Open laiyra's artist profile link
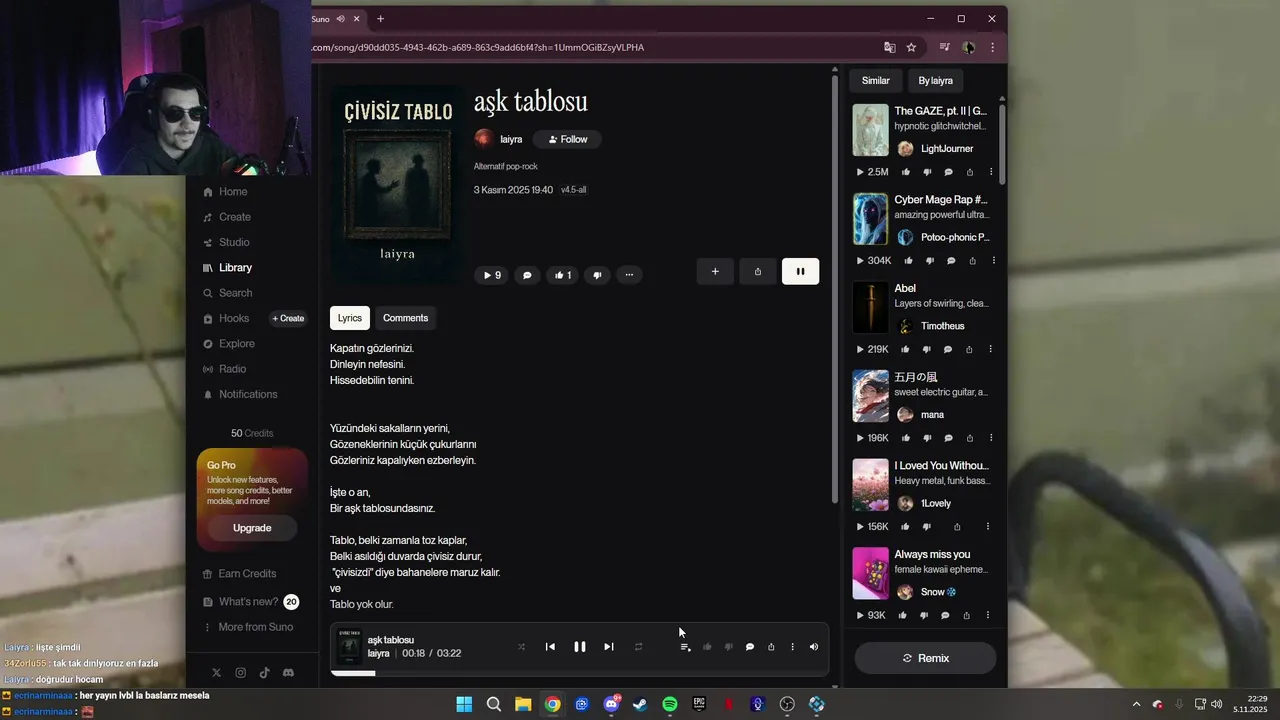This screenshot has width=1280, height=720. (511, 139)
